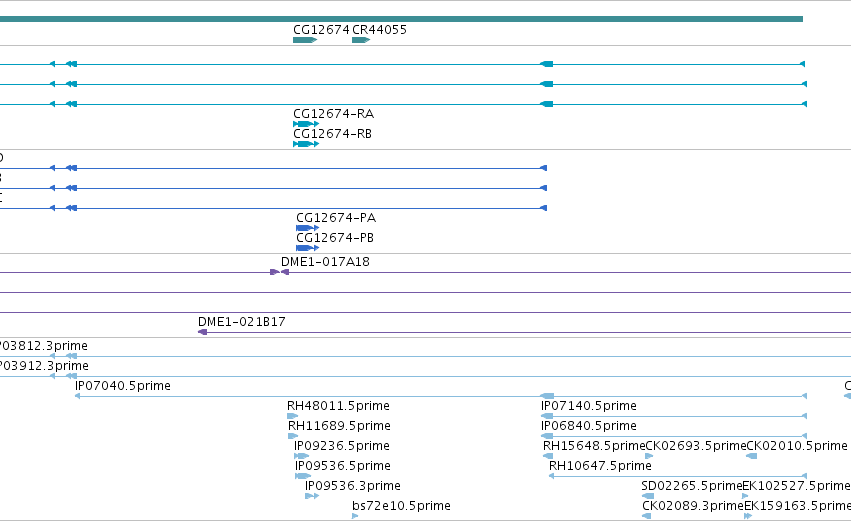The image size is (851, 521).
Task: Click the bs72e10.5prime EST glyph
Action: 355,516
